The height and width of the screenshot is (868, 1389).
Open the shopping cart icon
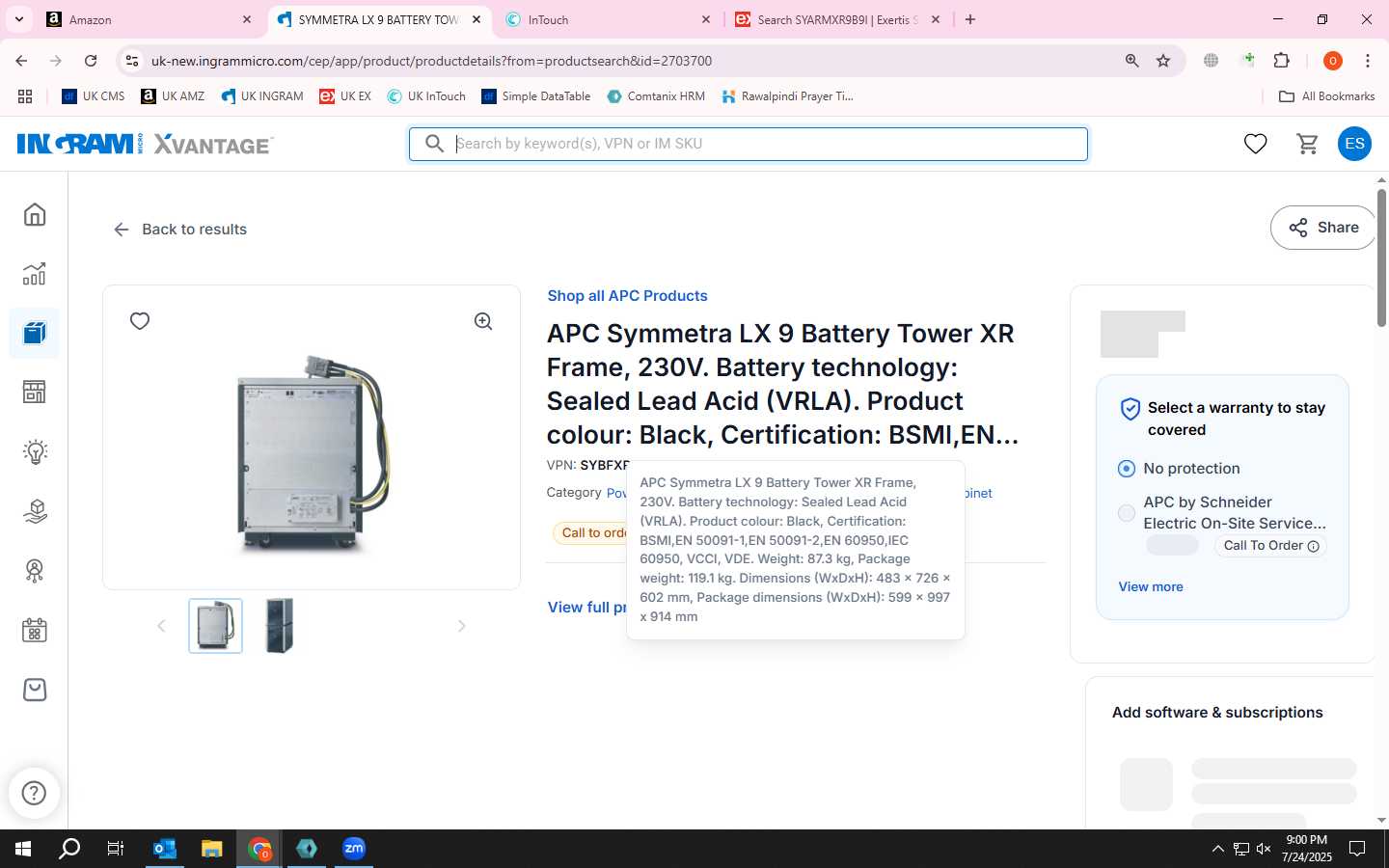click(1307, 144)
